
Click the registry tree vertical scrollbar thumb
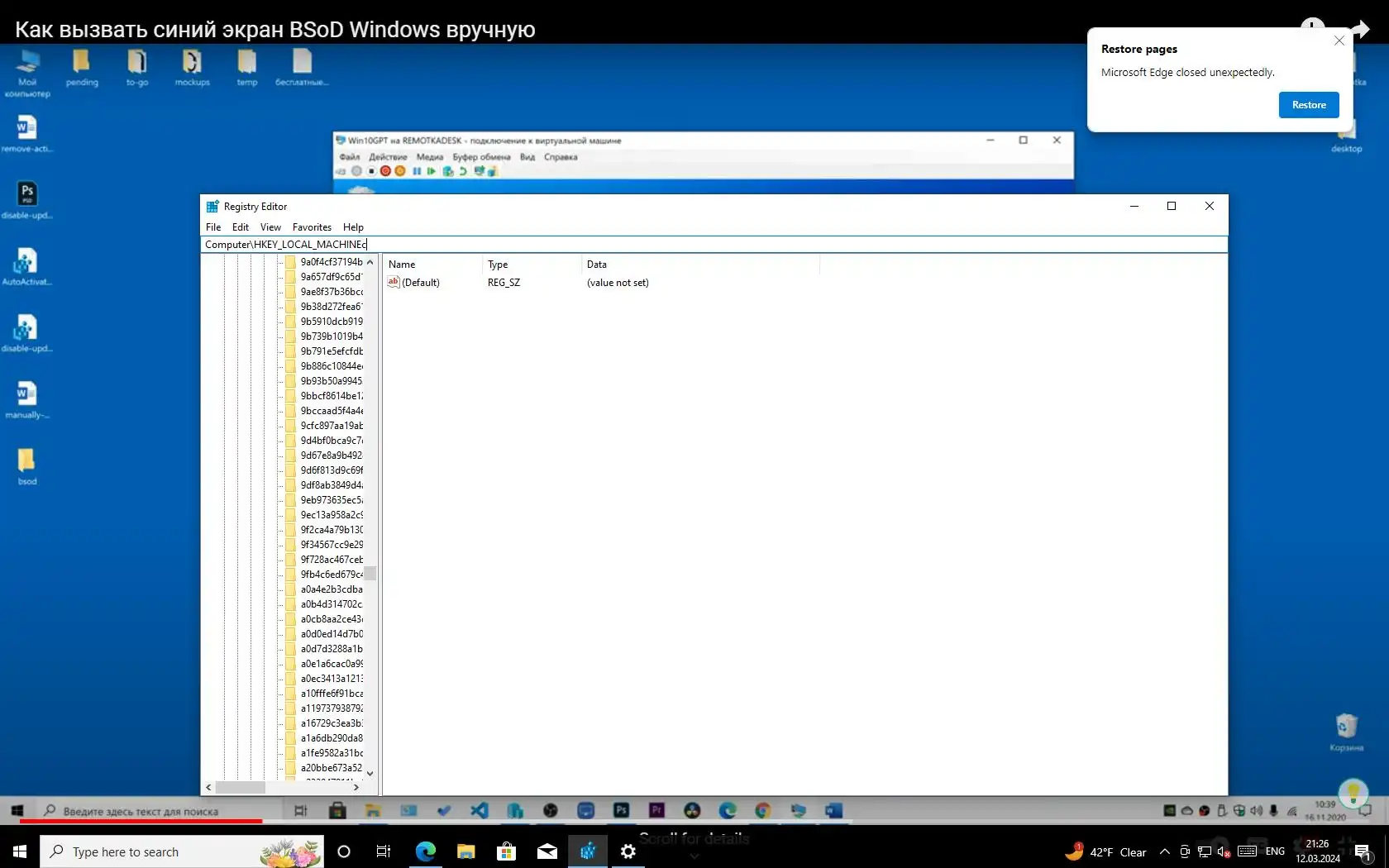(370, 573)
